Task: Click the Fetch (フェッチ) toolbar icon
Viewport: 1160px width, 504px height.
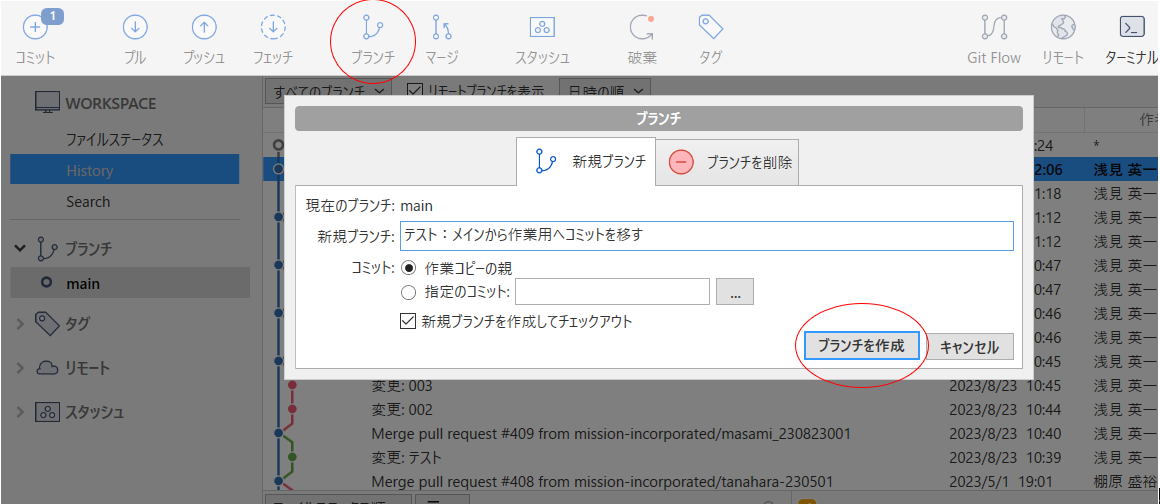Action: point(273,30)
